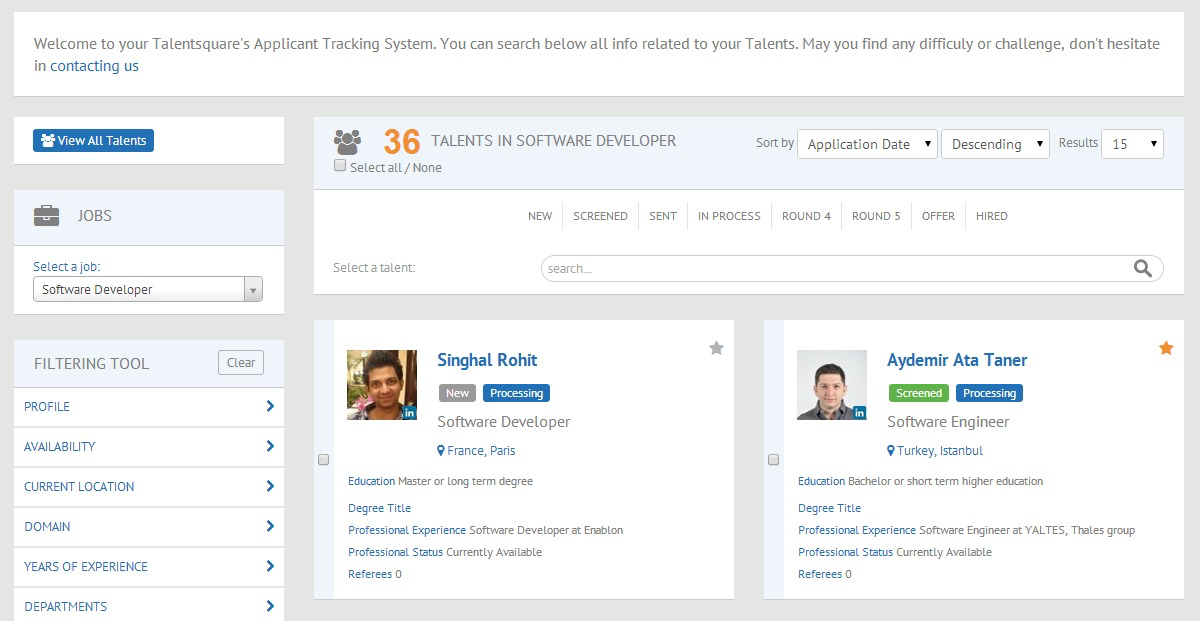Unstar Aydemir Ata Taner's talent card
1200x621 pixels.
point(1166,347)
